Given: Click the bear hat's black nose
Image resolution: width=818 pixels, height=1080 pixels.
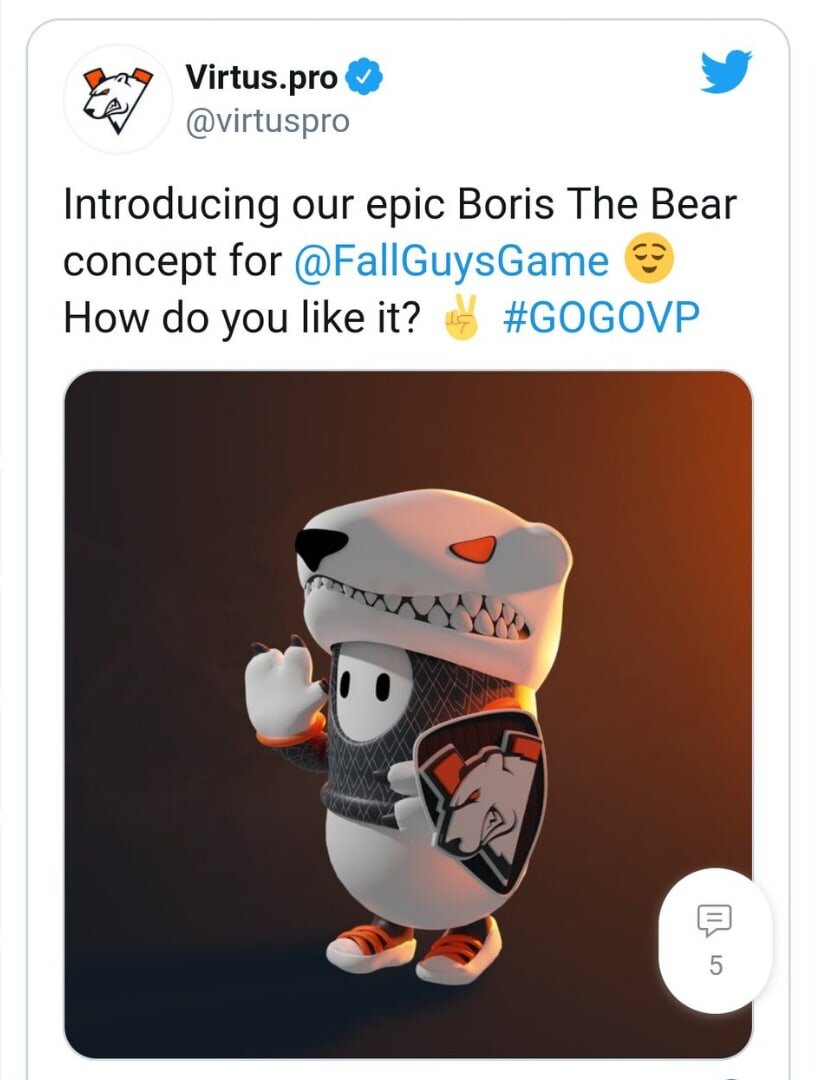Looking at the screenshot, I should click(321, 546).
